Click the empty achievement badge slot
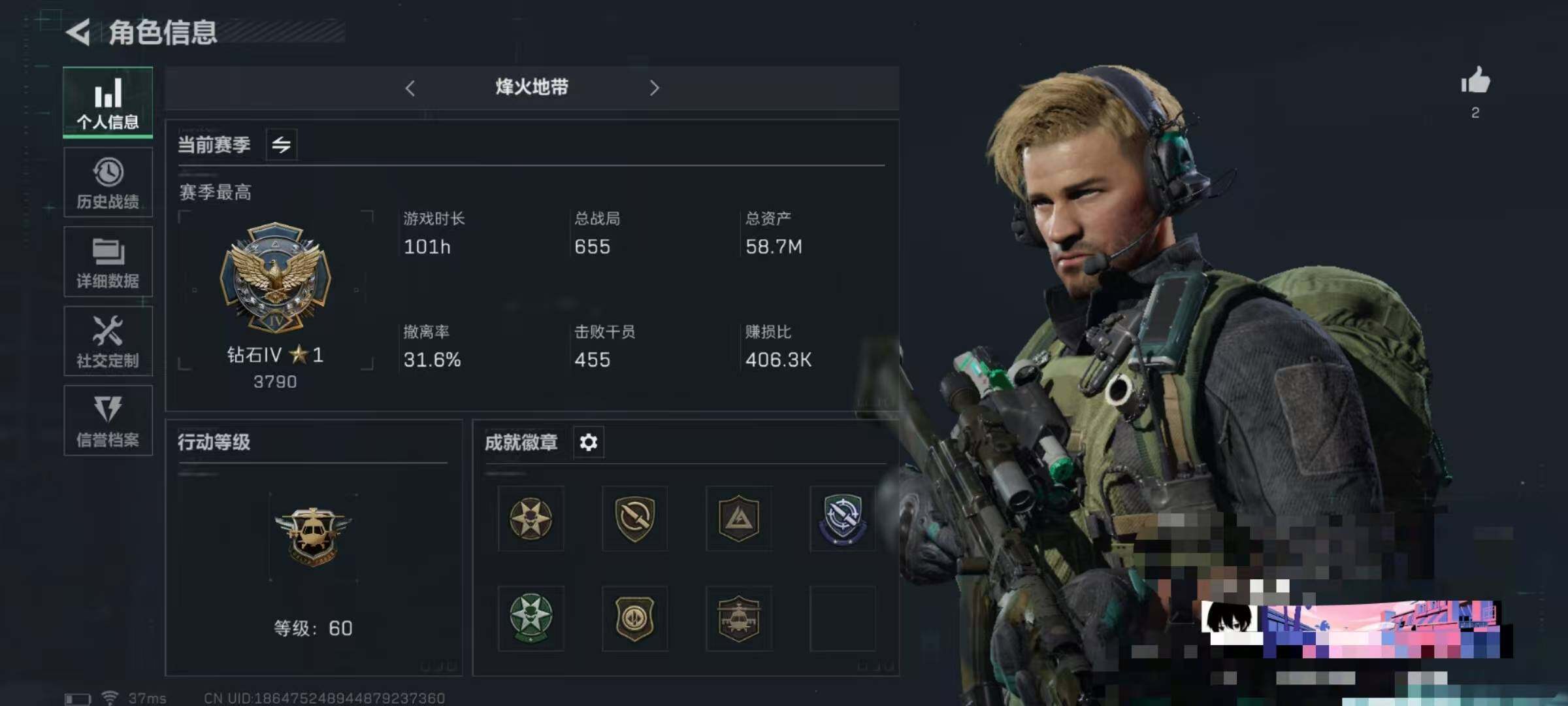Screen dimensions: 1568x706 pyautogui.click(x=843, y=618)
